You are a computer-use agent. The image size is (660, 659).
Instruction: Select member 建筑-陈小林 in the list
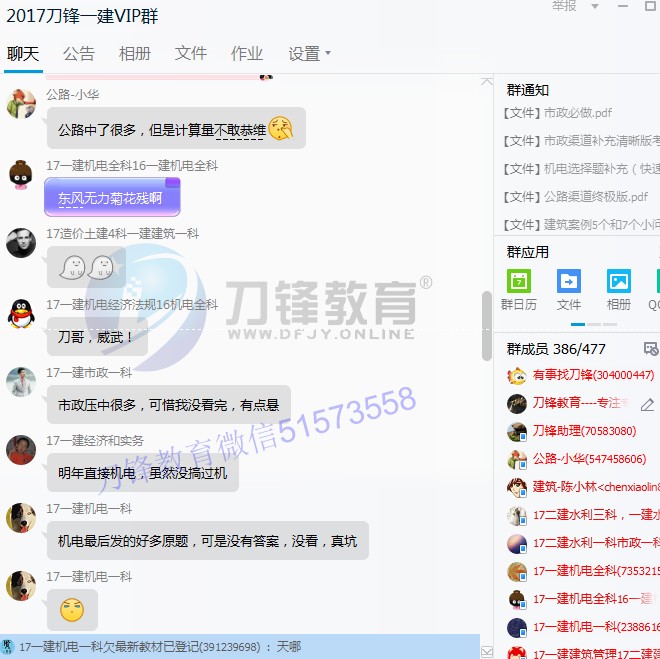(596, 487)
